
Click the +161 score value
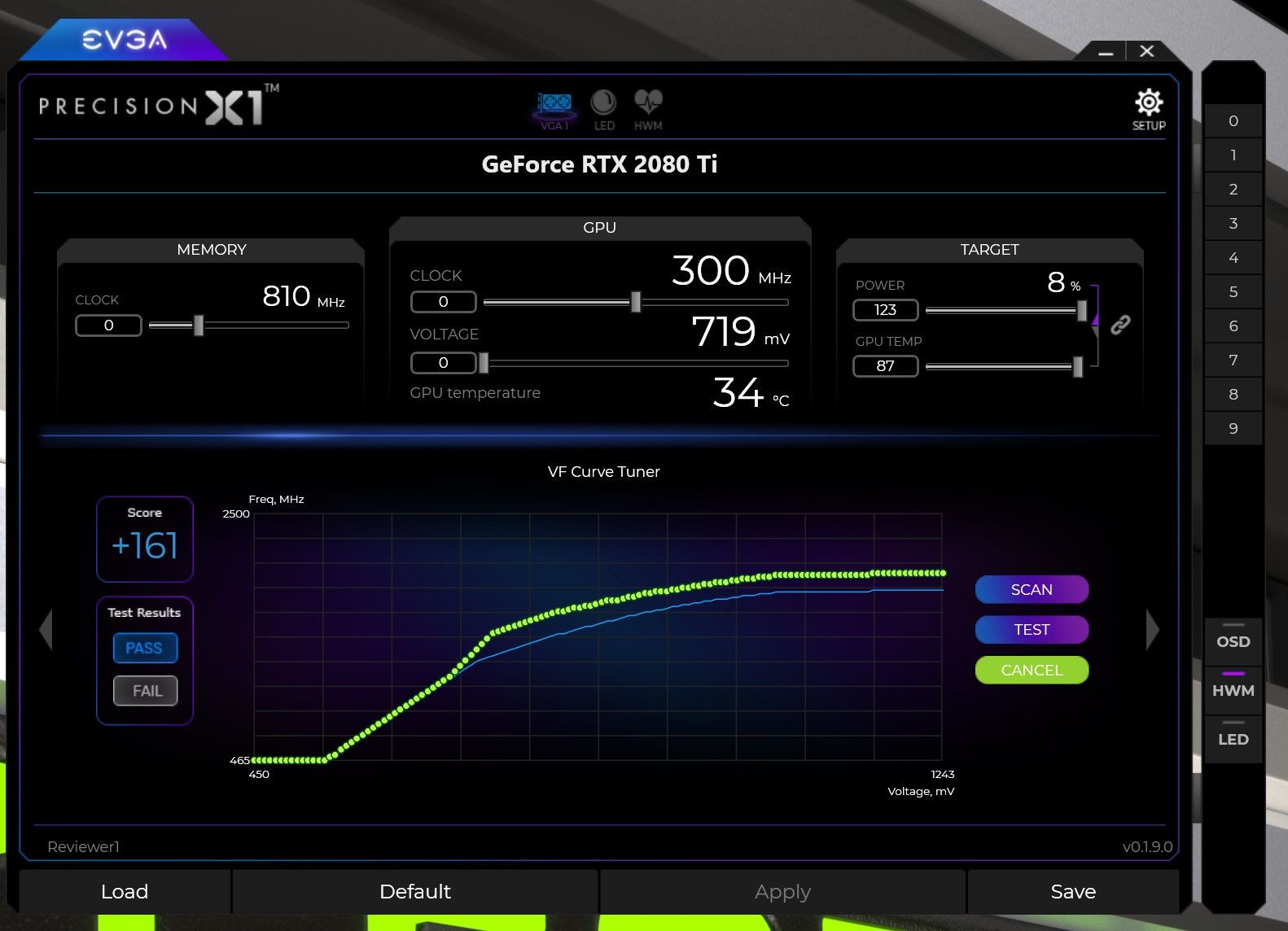coord(145,545)
